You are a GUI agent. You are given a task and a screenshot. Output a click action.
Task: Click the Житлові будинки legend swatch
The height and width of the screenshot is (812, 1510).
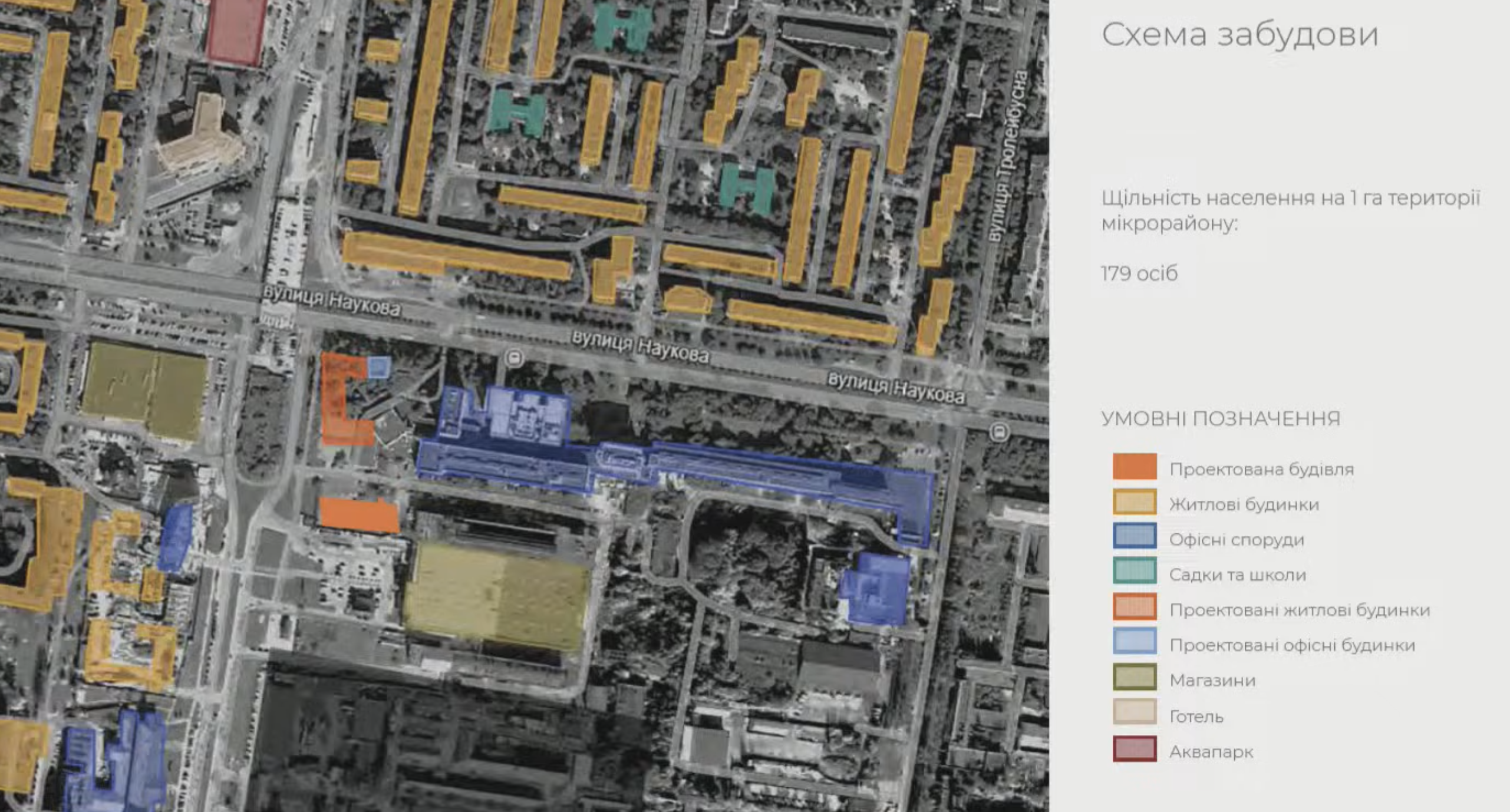pos(1134,502)
